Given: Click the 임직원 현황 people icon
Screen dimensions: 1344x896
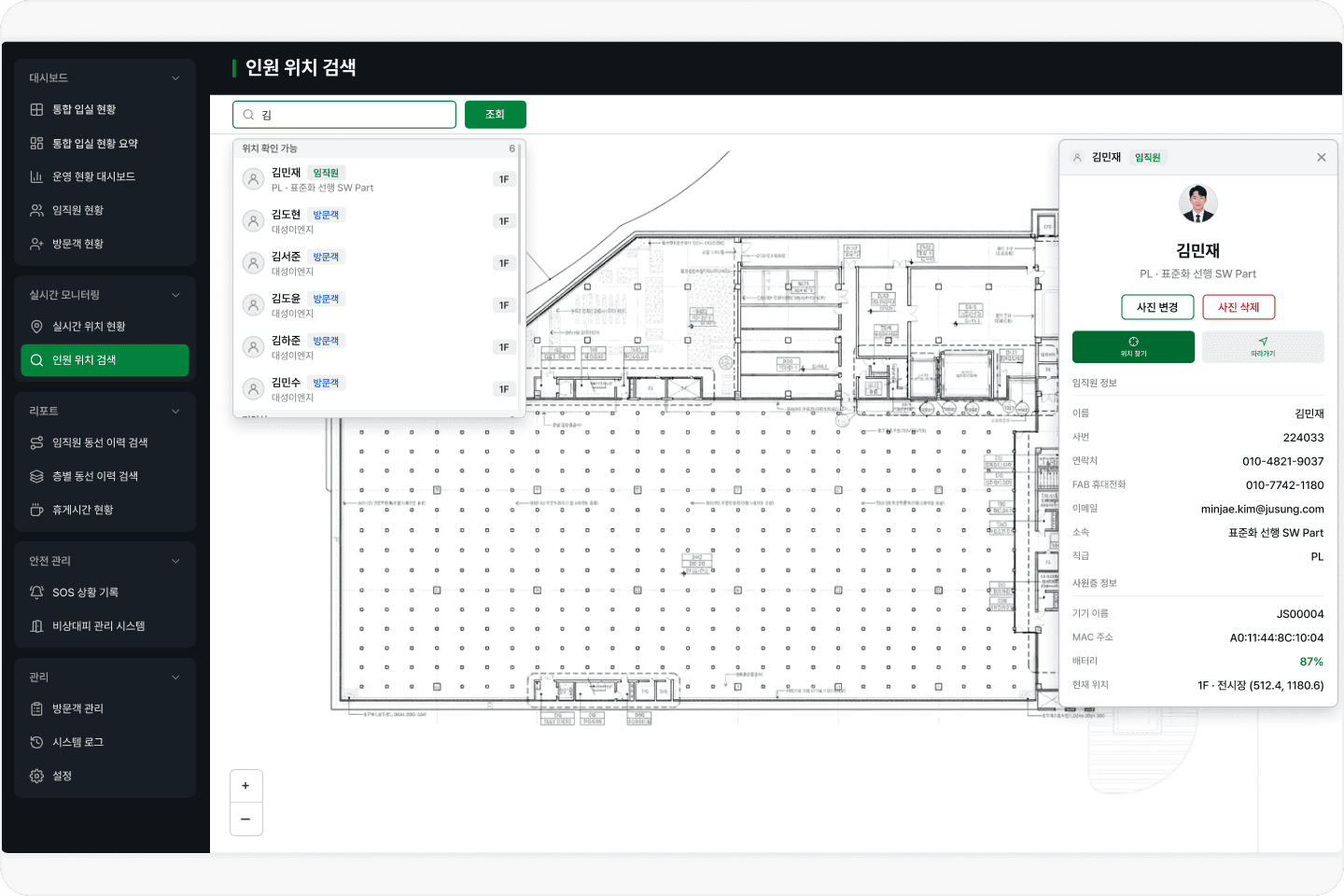Looking at the screenshot, I should coord(36,210).
